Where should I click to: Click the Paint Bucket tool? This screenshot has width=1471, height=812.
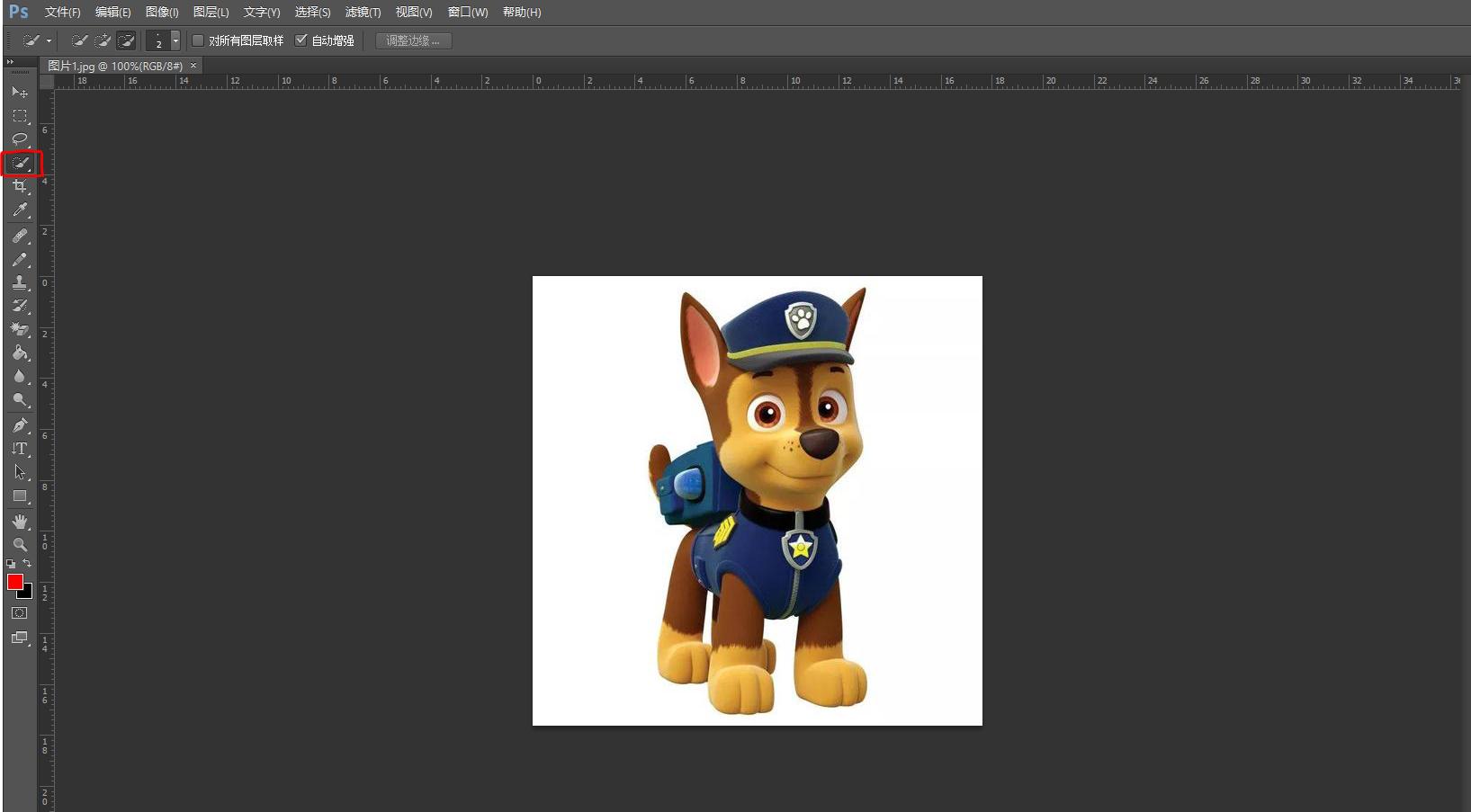click(x=20, y=352)
